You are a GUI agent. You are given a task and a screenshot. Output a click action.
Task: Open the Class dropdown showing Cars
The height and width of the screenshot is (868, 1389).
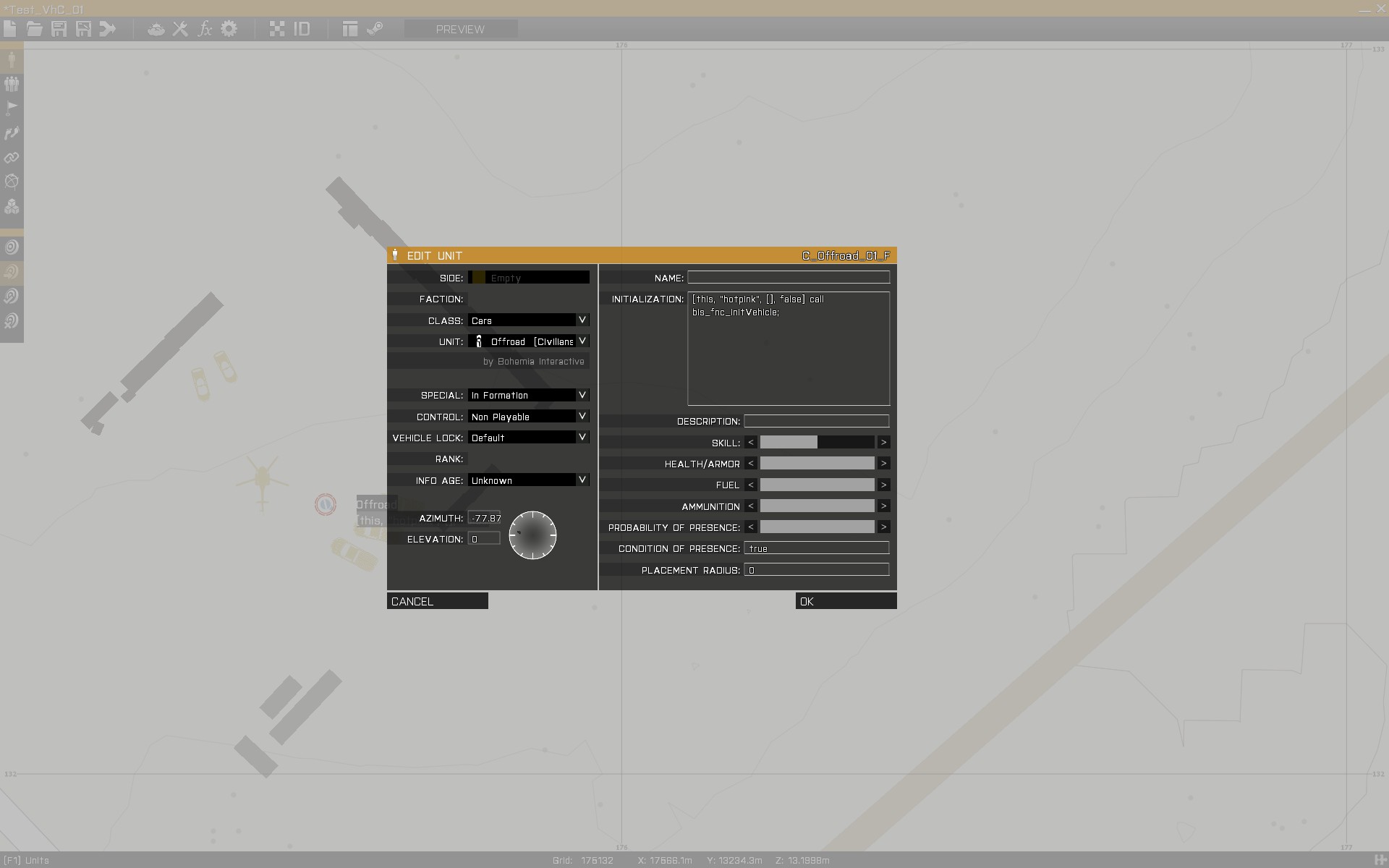[x=528, y=320]
